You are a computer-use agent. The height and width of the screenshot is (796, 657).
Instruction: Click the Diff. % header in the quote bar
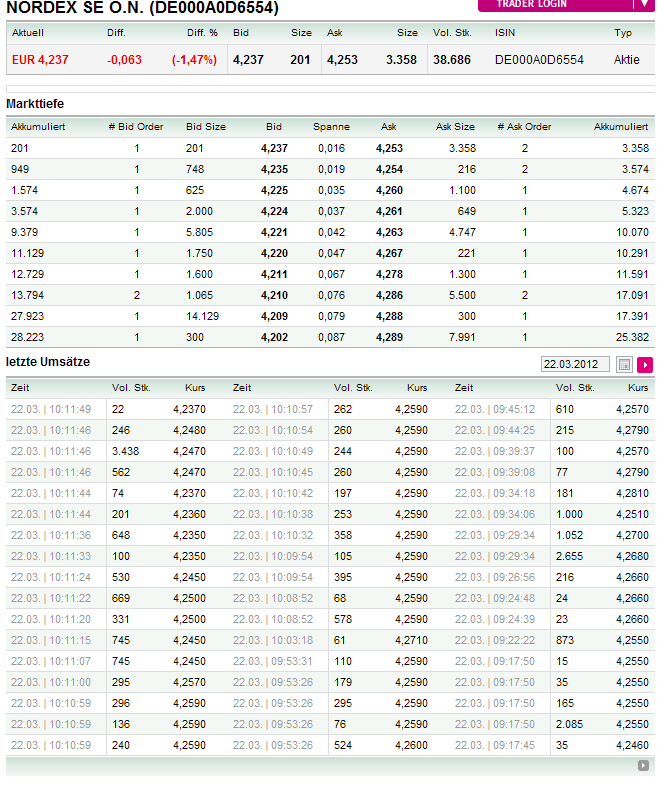pos(202,33)
